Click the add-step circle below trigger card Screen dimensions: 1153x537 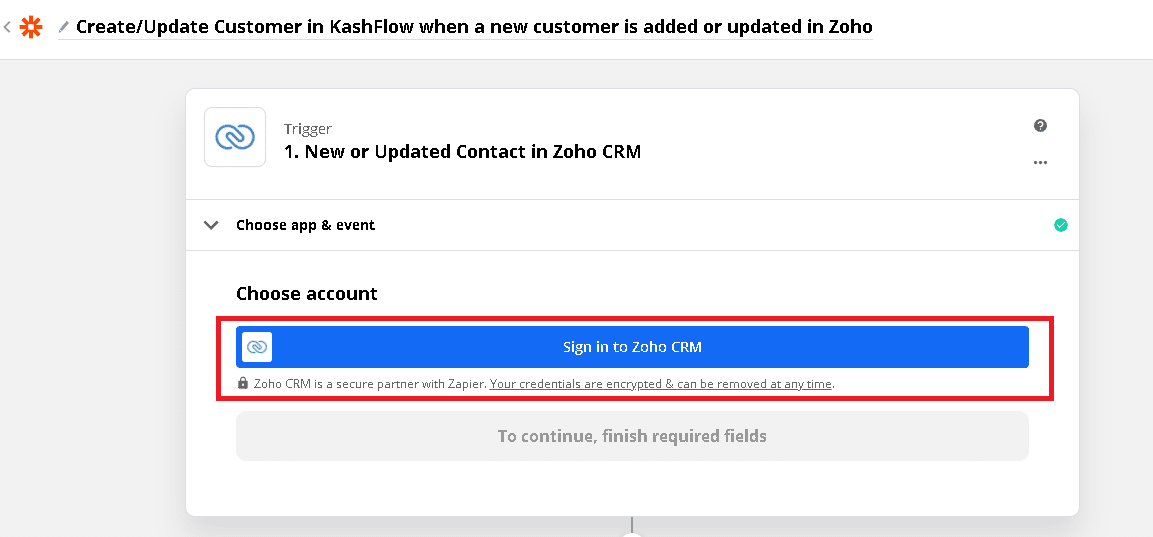[632, 534]
